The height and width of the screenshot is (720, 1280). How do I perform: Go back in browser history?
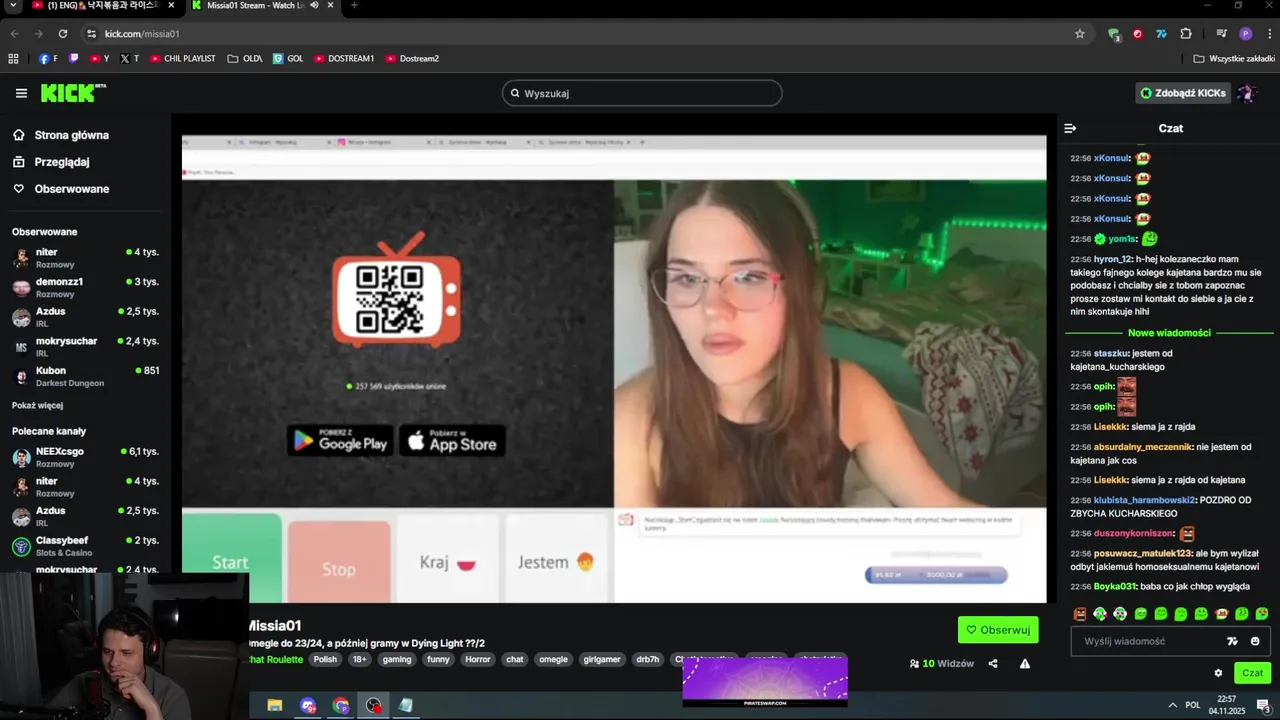click(x=14, y=33)
